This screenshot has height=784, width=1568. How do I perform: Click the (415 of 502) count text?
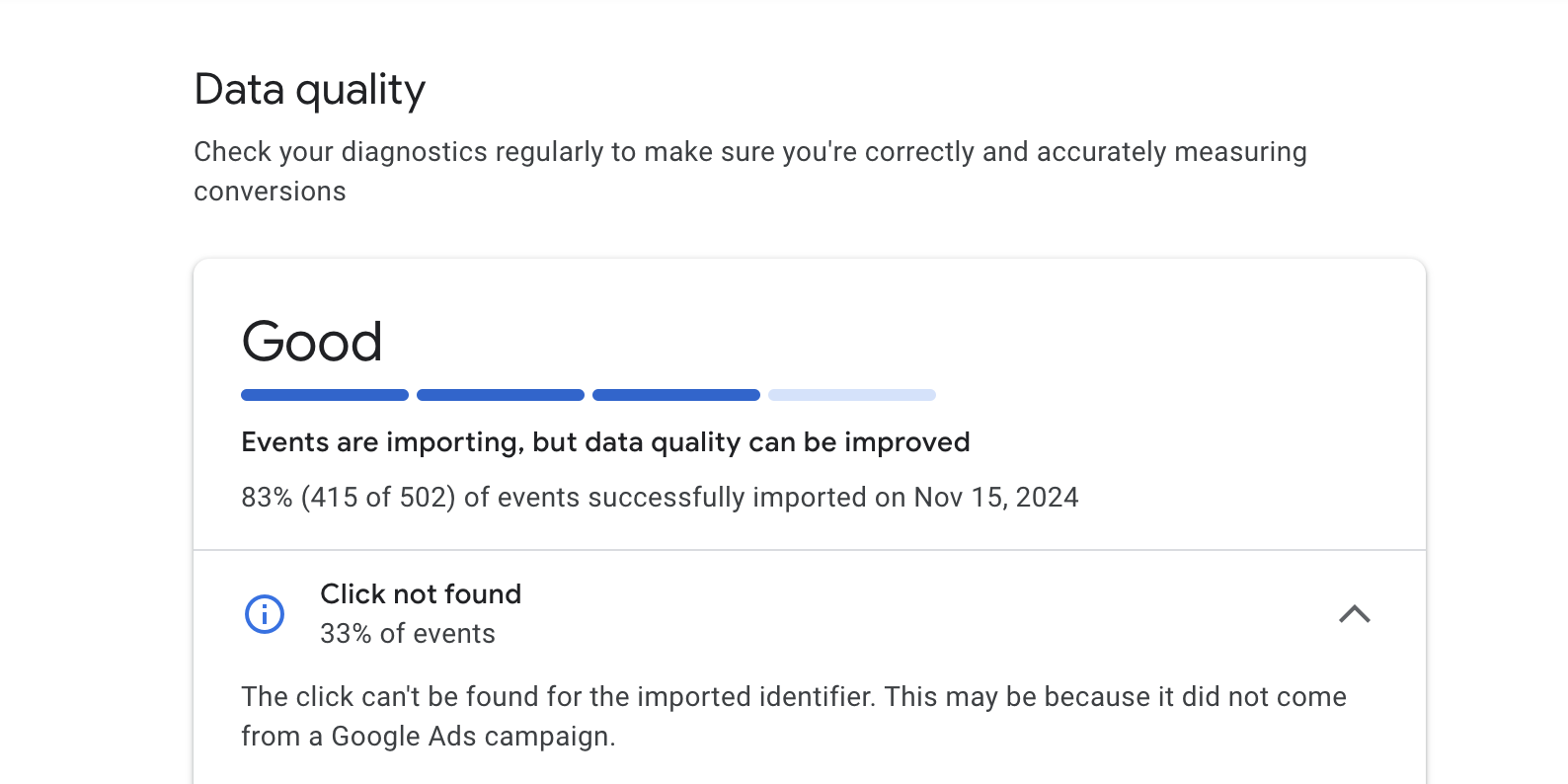point(378,497)
